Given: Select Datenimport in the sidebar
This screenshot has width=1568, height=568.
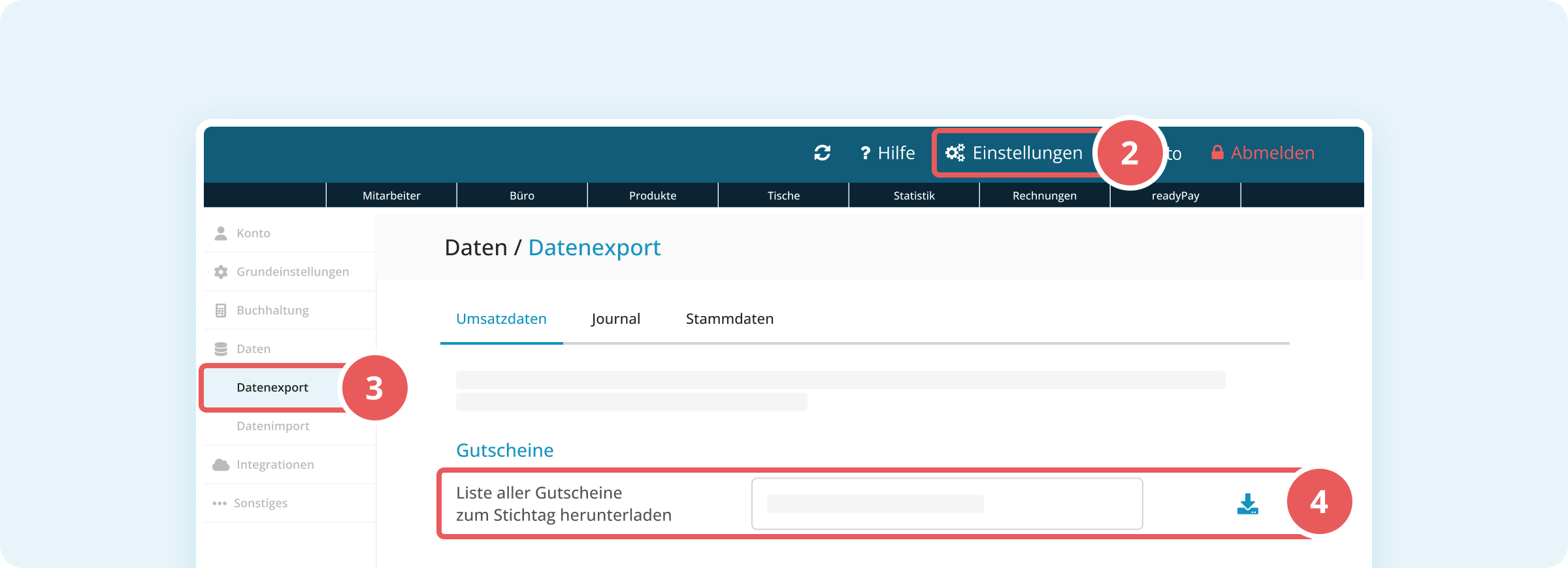Looking at the screenshot, I should click(290, 426).
